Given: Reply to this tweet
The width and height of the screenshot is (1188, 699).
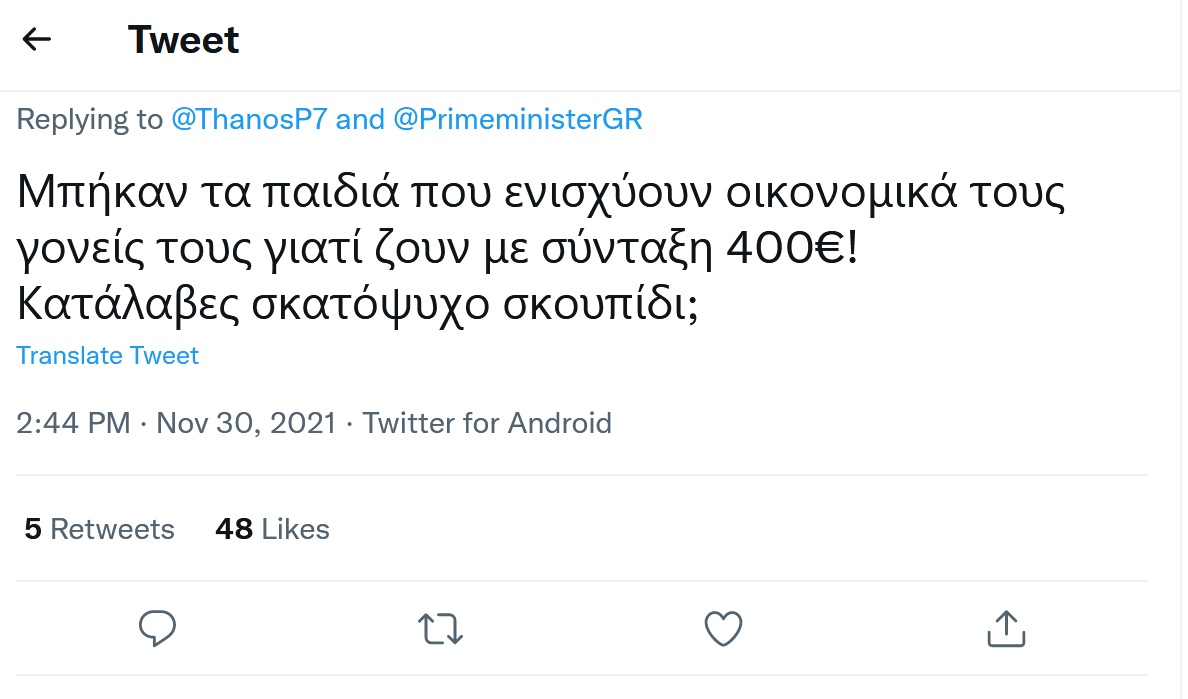Looking at the screenshot, I should pos(157,629).
